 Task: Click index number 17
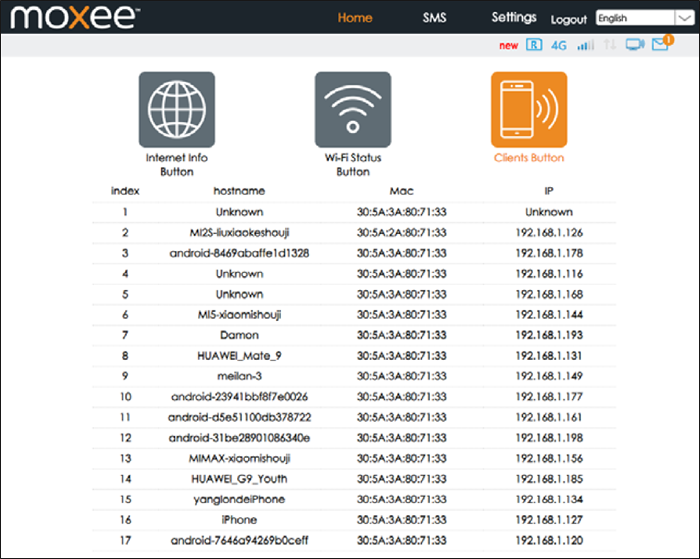point(125,541)
